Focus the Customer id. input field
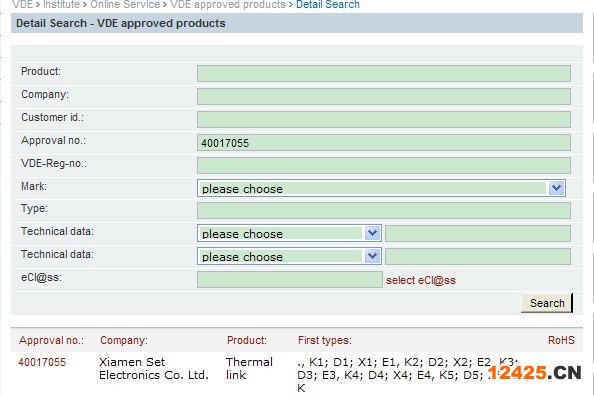This screenshot has width=594, height=395. click(384, 120)
